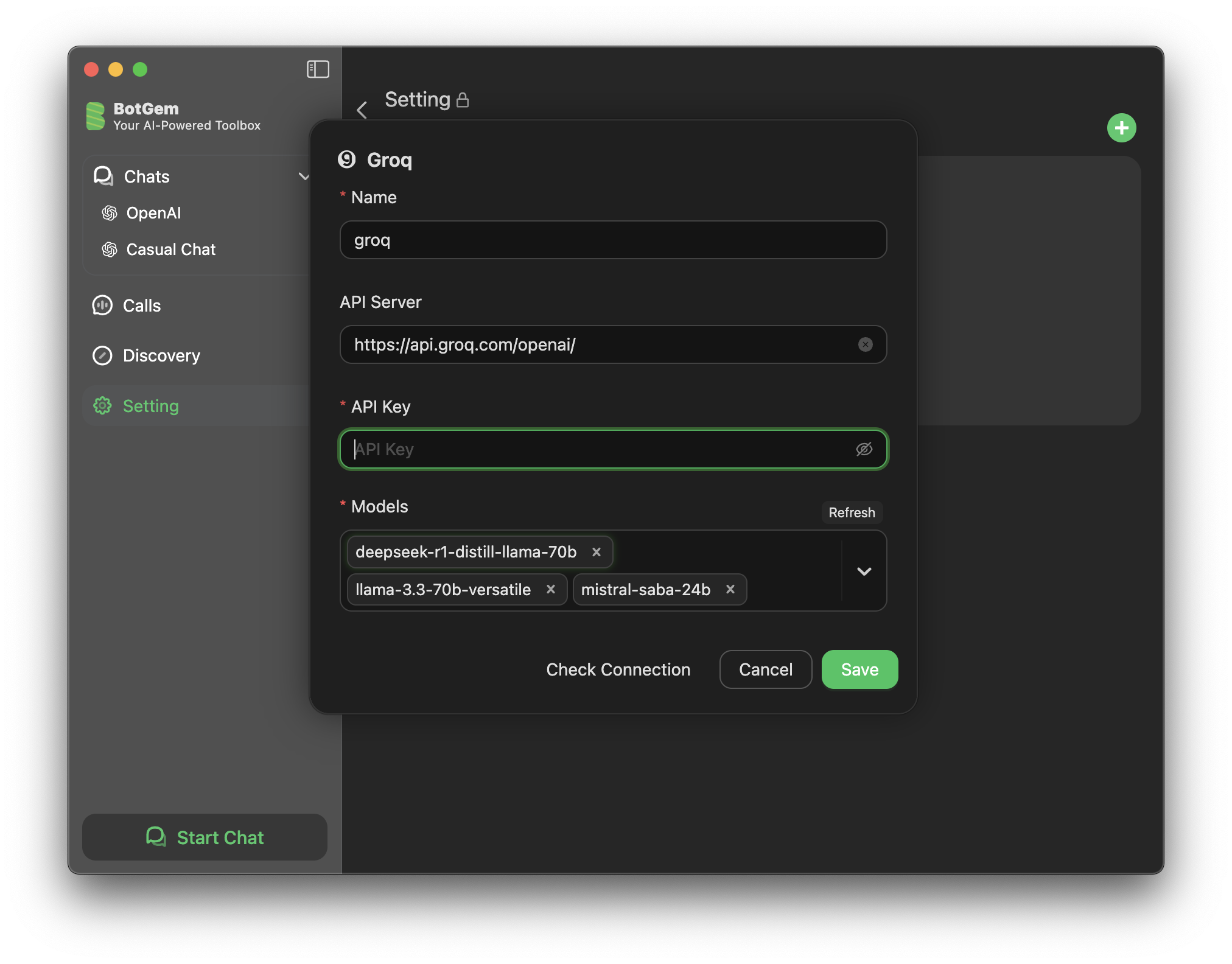Viewport: 1232px width, 964px height.
Task: Click the lock icon next to Setting
Action: tap(463, 100)
